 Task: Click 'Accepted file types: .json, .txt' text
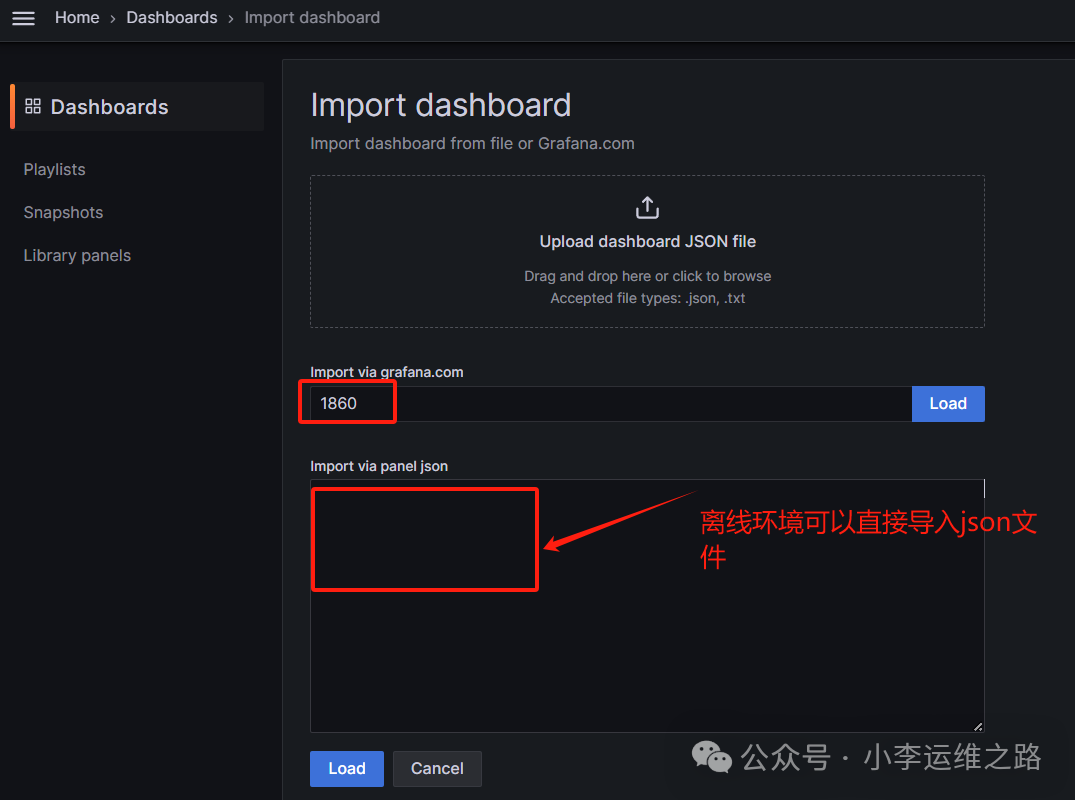click(647, 298)
